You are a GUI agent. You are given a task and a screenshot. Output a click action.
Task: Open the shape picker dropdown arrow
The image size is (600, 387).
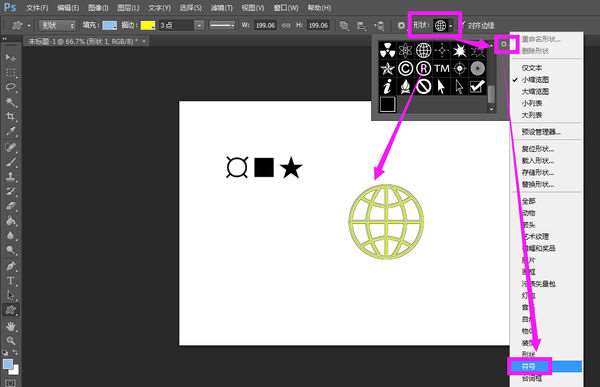click(451, 26)
